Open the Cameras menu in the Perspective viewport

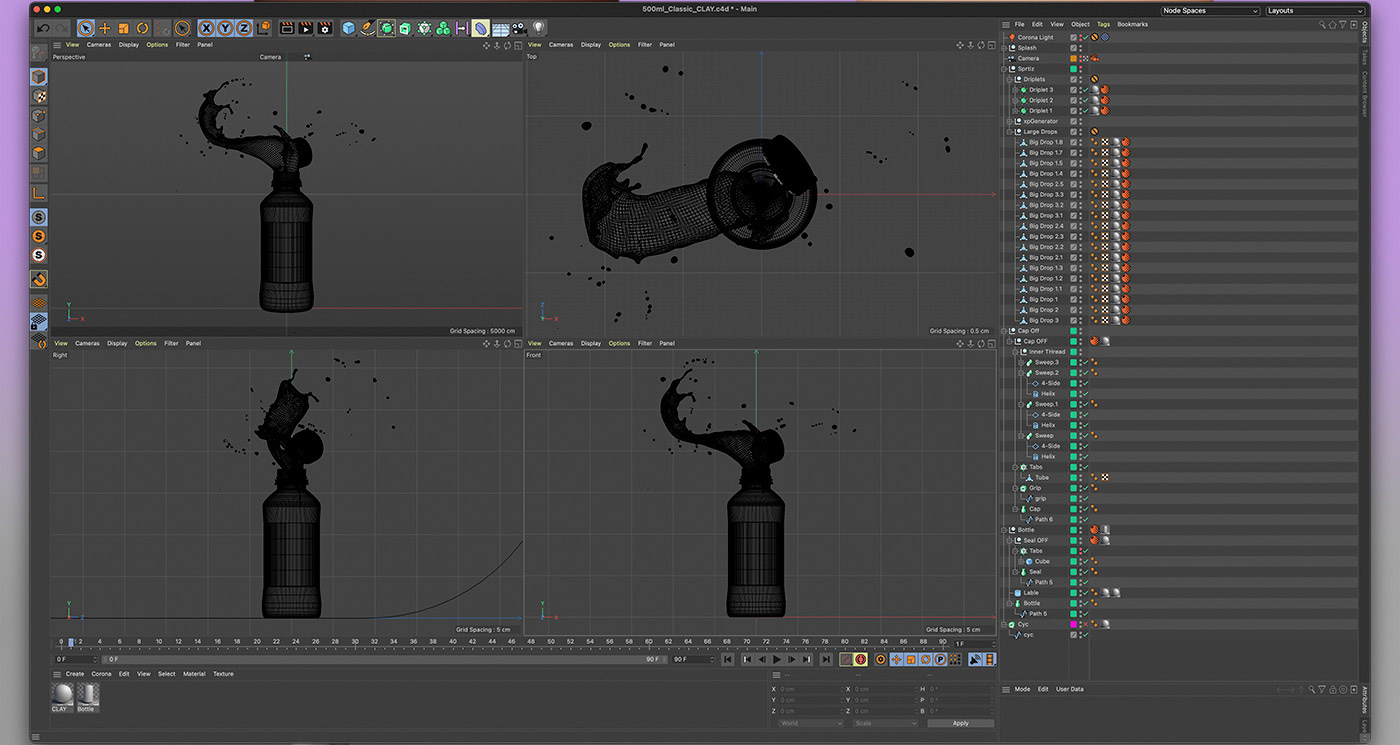(x=99, y=45)
